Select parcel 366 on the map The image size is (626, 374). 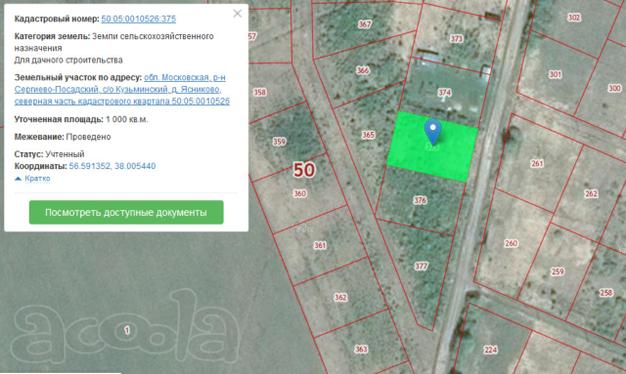tap(363, 70)
